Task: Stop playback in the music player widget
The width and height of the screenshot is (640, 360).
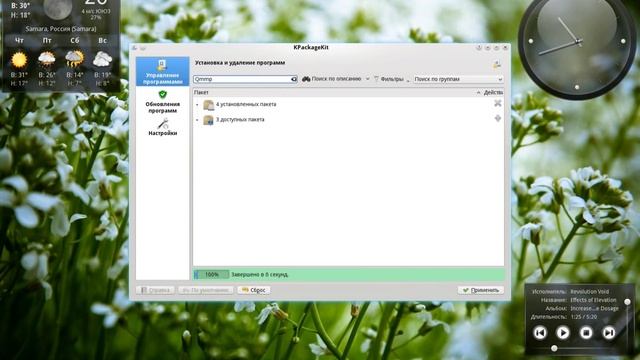Action: click(586, 333)
